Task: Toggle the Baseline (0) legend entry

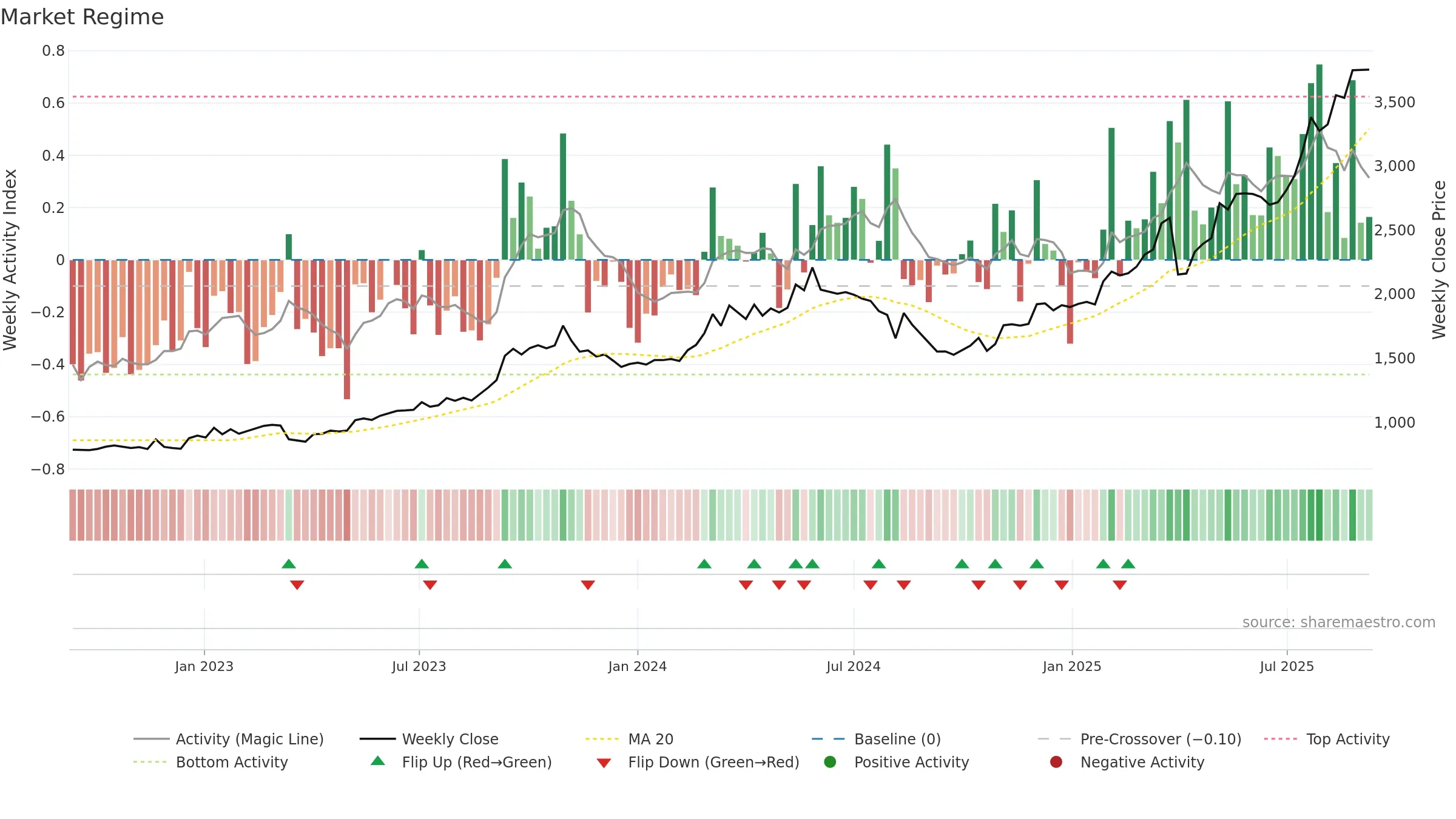Action: [876, 739]
